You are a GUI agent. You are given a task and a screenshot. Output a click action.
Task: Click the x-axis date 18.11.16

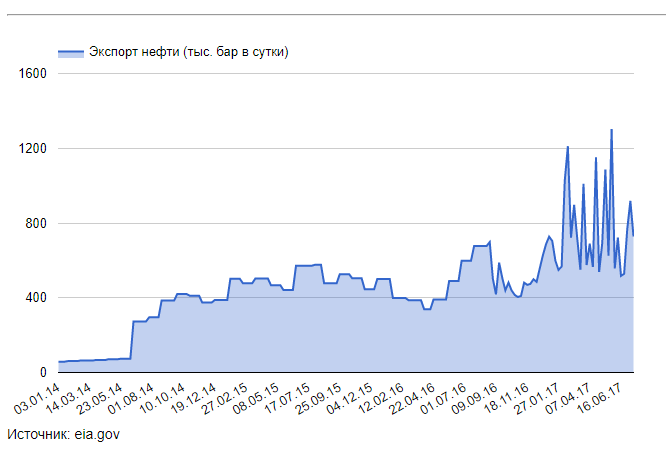(506, 398)
